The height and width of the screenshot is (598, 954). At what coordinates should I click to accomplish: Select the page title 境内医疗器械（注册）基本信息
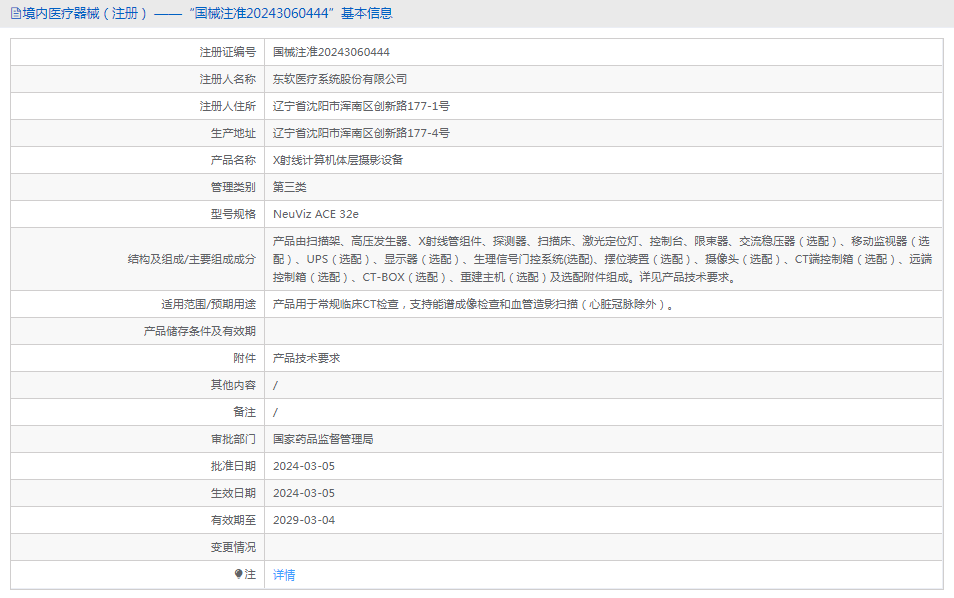click(207, 13)
